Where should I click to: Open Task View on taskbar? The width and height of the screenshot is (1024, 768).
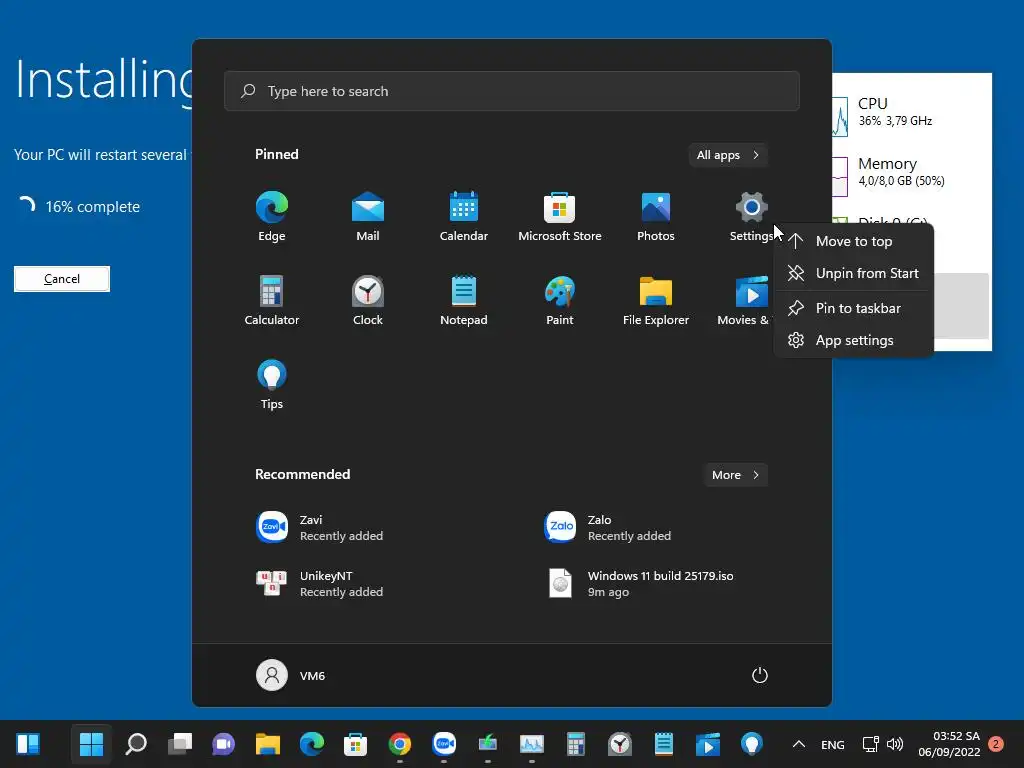tap(180, 744)
